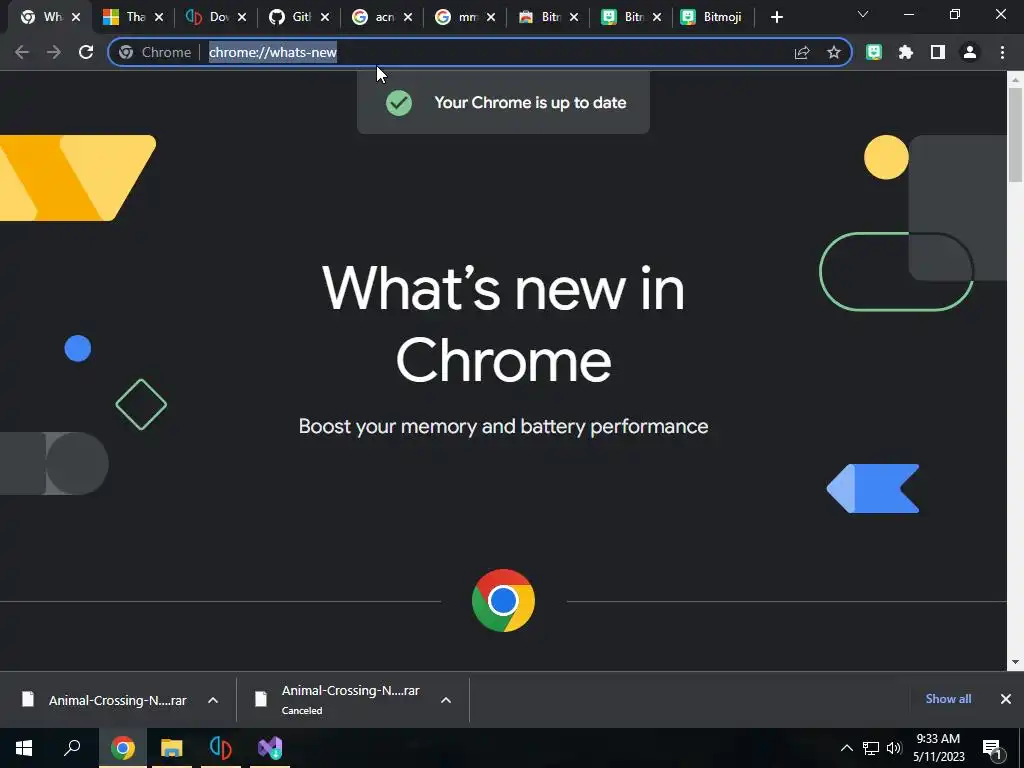Switch to the full-titled Bitmoji tab
Image resolution: width=1024 pixels, height=768 pixels.
pos(711,18)
